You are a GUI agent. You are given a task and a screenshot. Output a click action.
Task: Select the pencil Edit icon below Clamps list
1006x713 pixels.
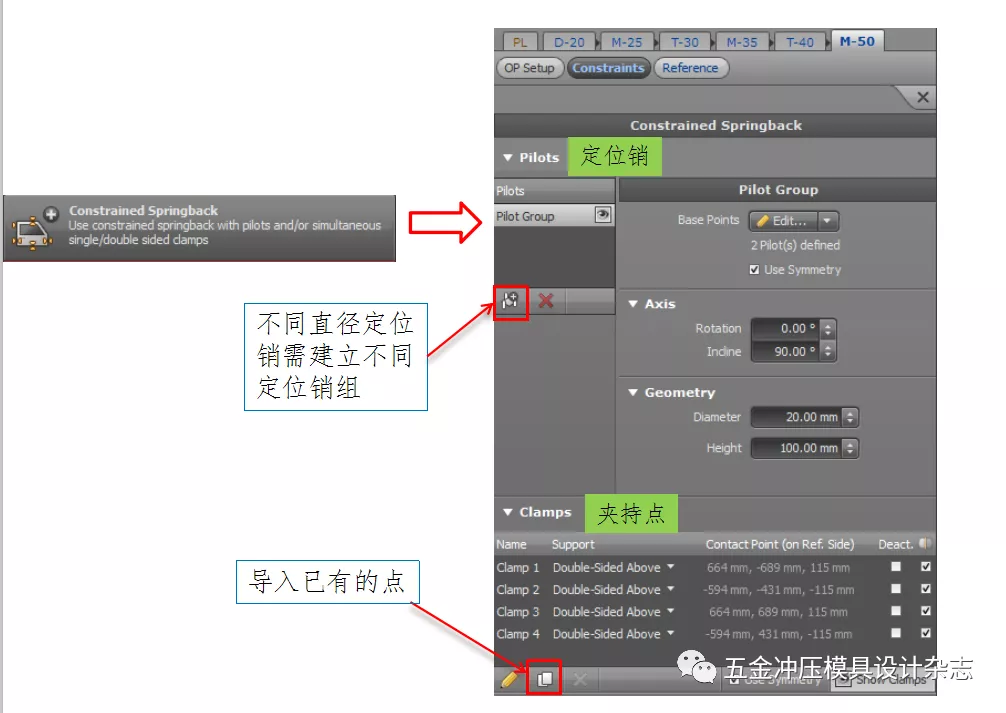[x=508, y=678]
